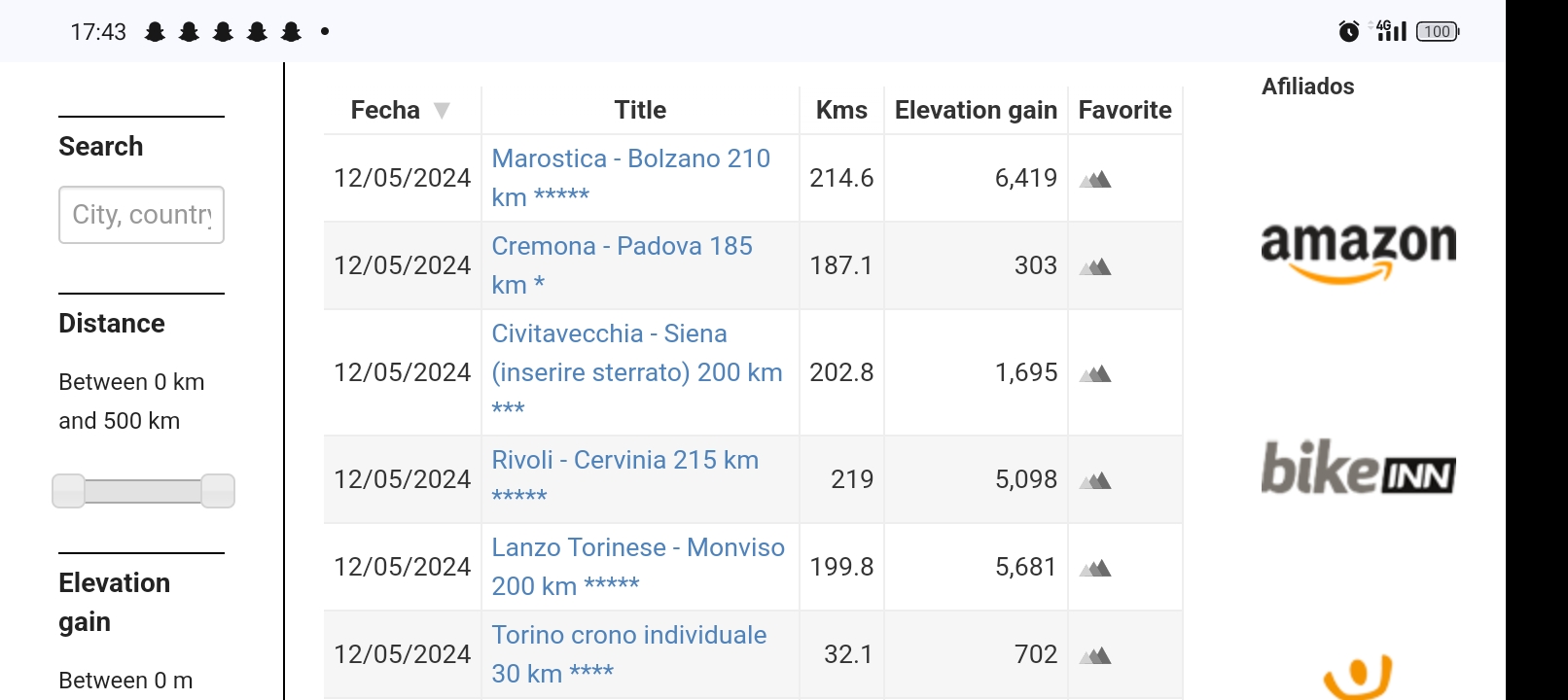The image size is (1568, 700).
Task: Mark Marostica - Bolzano route as favorite
Action: click(x=1095, y=179)
